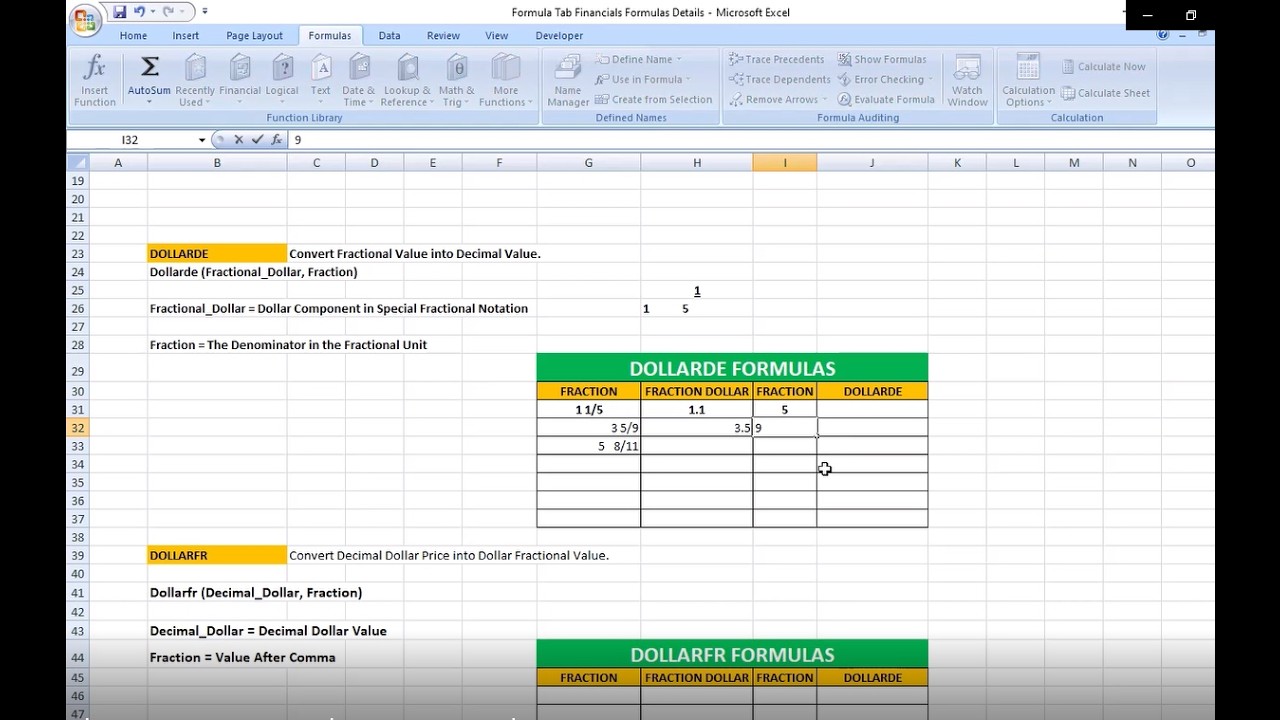Image resolution: width=1280 pixels, height=720 pixels.
Task: Select row 31 header
Action: [x=77, y=410]
